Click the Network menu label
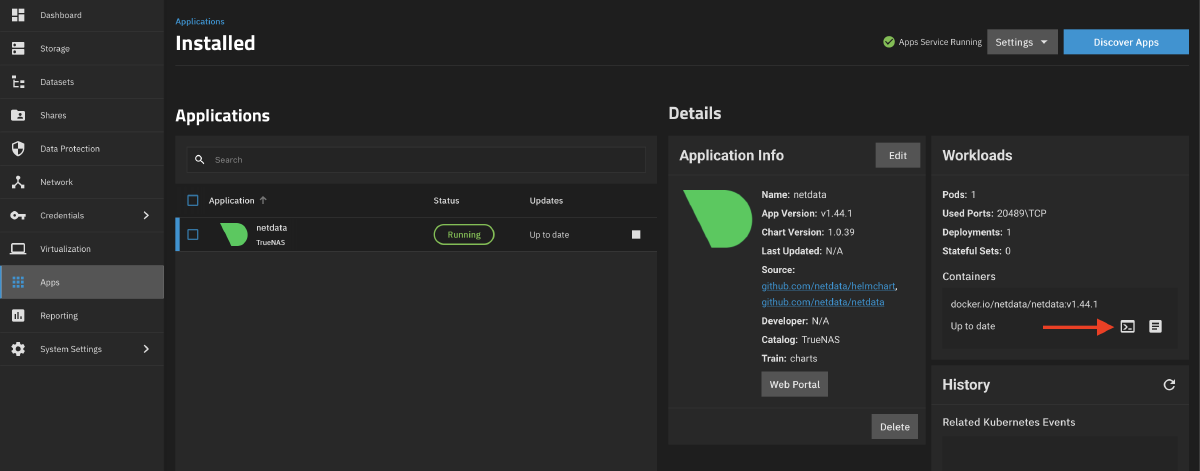Viewport: 1200px width, 471px height. (56, 182)
